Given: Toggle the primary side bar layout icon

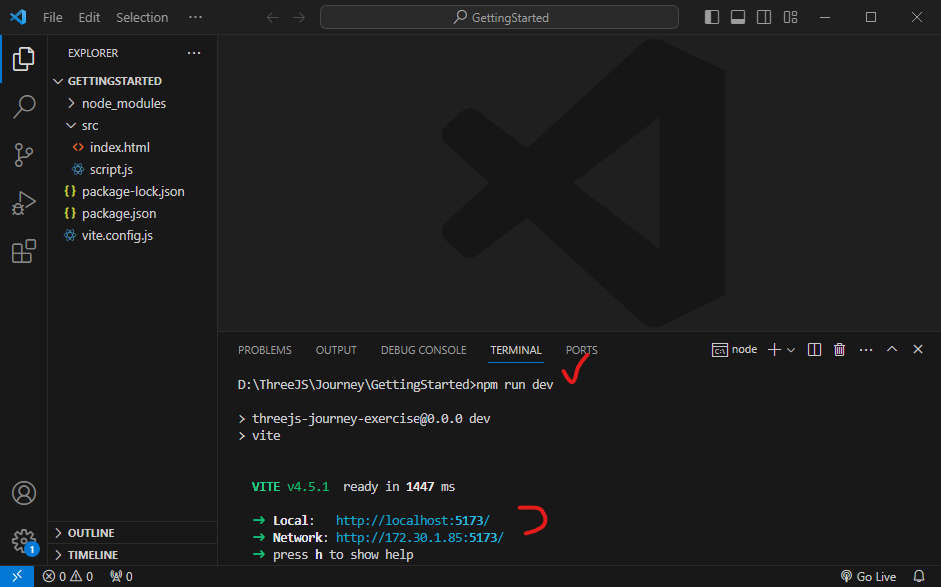Looking at the screenshot, I should tap(712, 17).
